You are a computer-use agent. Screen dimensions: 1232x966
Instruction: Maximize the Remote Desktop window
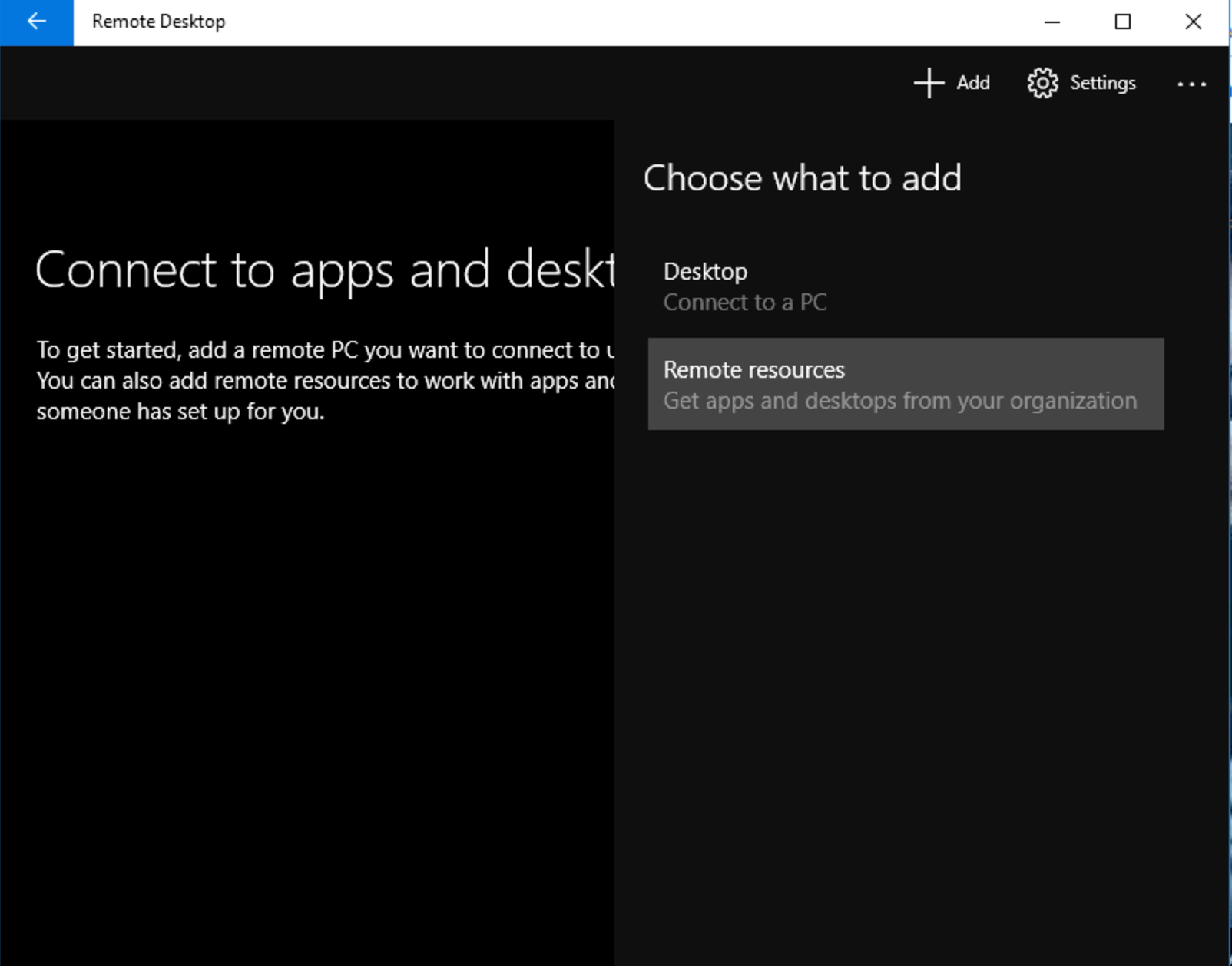[1123, 22]
